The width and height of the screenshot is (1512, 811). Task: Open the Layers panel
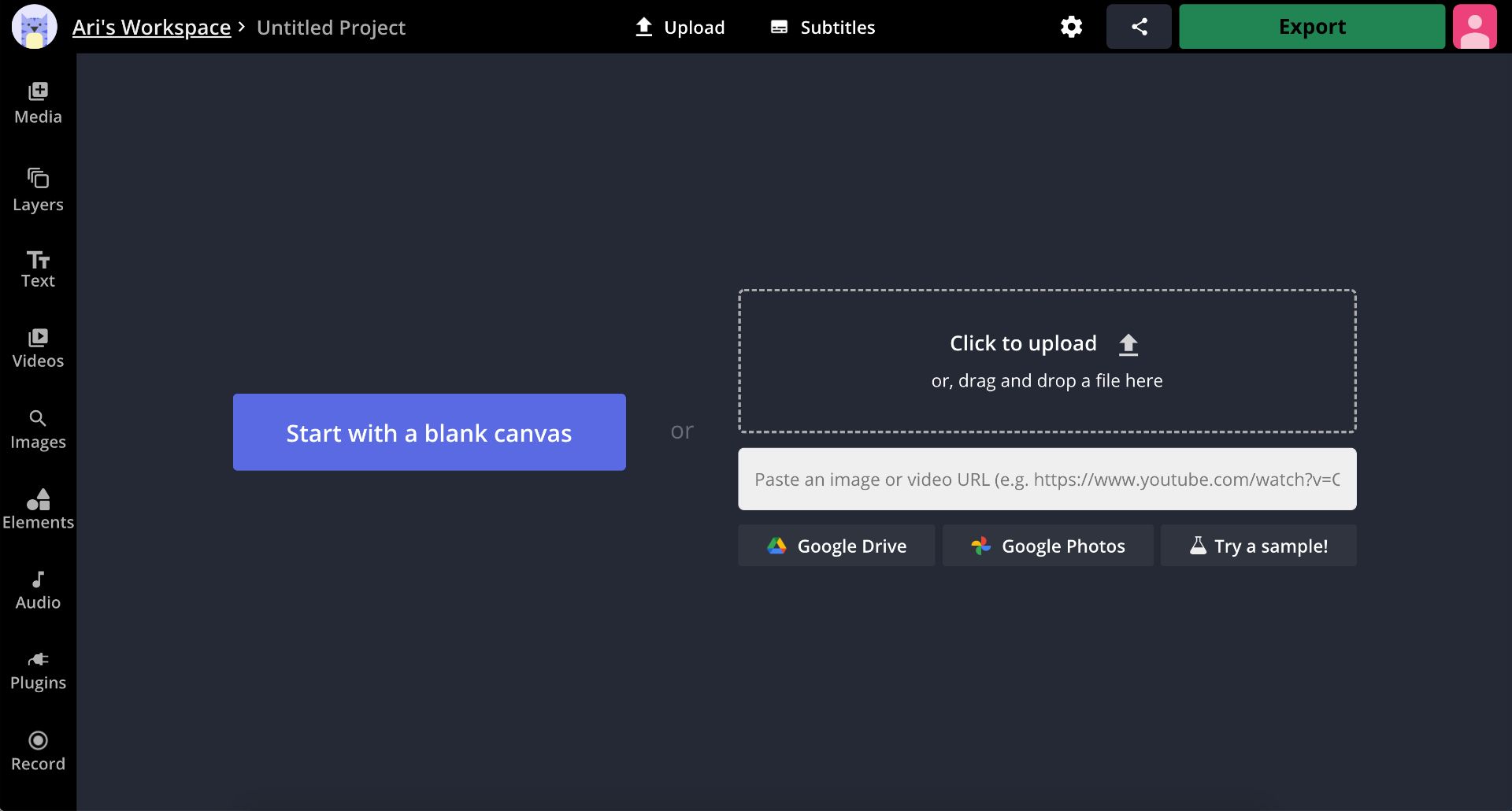pos(38,191)
